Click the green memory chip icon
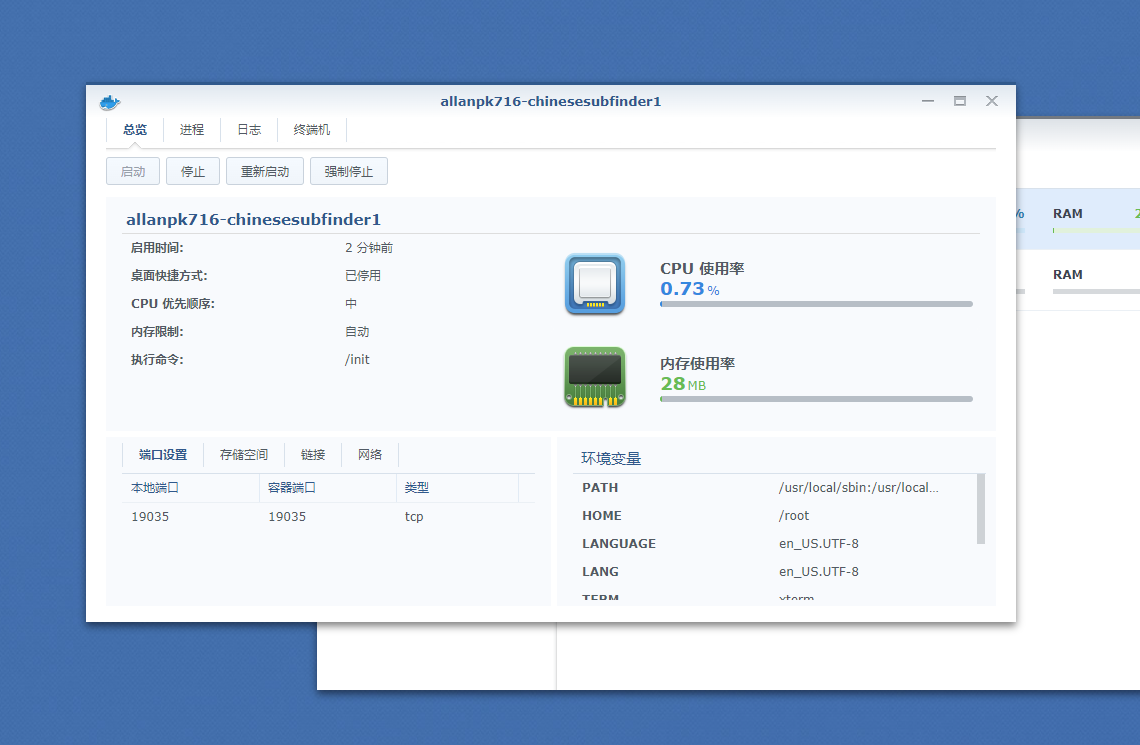 point(594,378)
